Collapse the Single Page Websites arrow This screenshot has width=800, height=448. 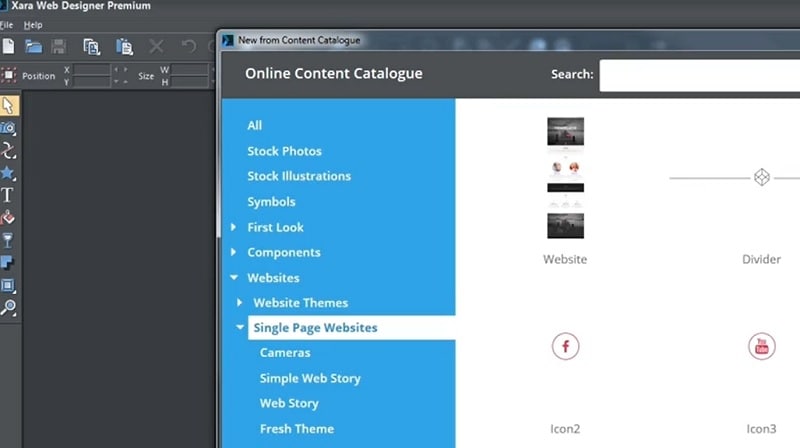click(x=240, y=327)
